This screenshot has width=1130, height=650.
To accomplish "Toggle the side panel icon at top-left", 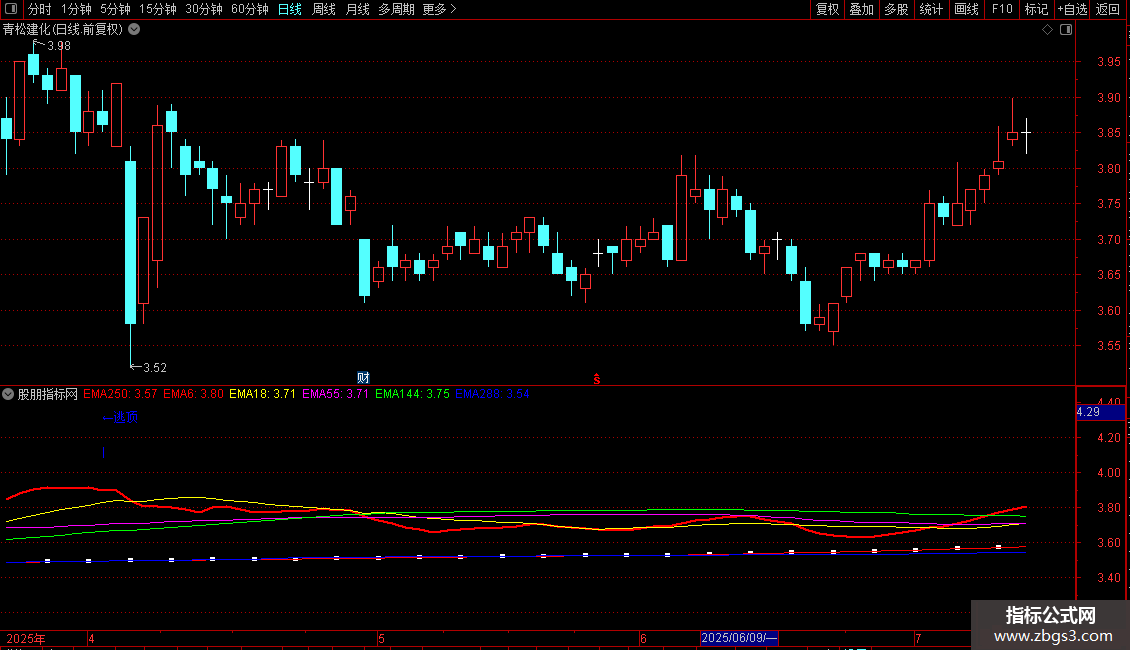I will coord(11,9).
